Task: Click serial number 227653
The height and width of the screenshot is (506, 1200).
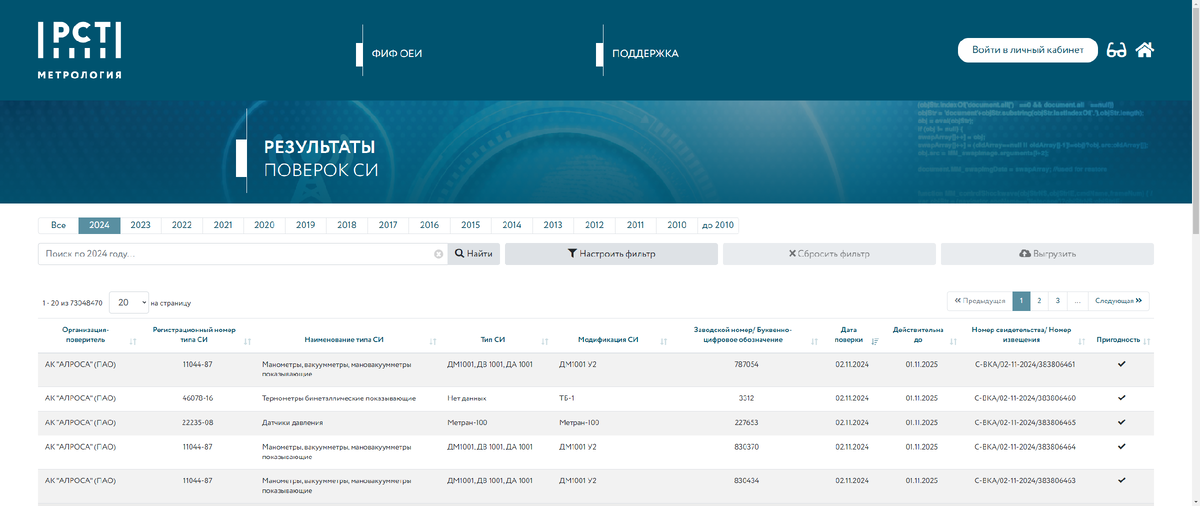Action: point(746,423)
